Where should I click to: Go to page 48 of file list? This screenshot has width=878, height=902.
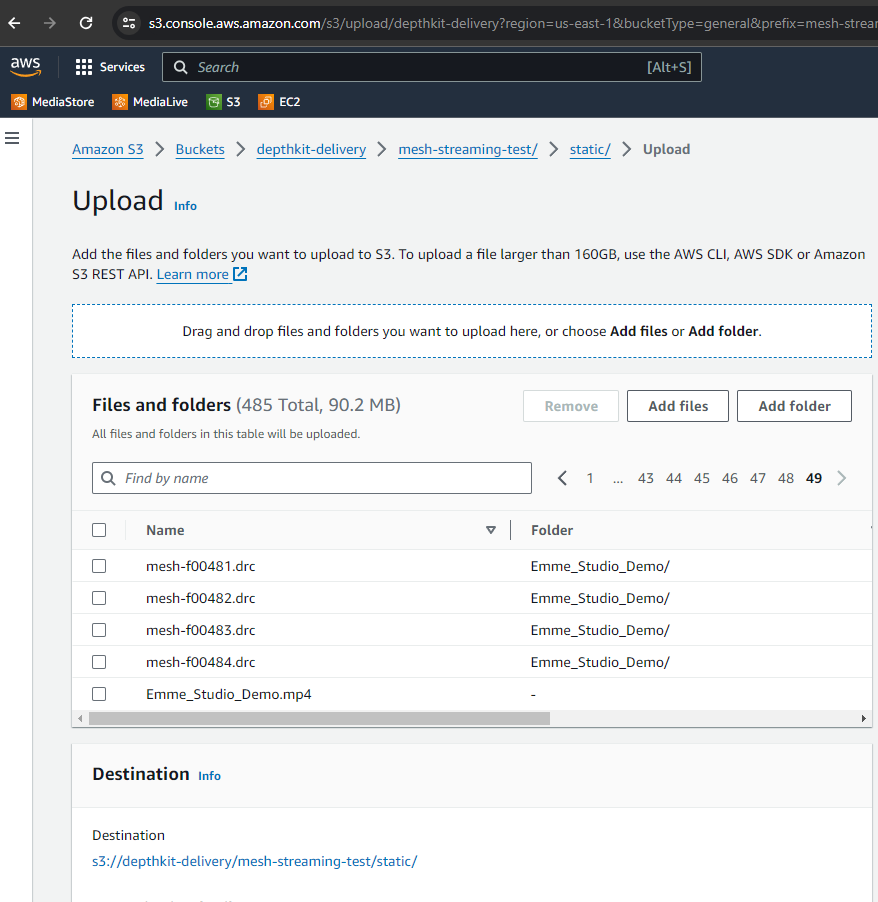click(786, 478)
